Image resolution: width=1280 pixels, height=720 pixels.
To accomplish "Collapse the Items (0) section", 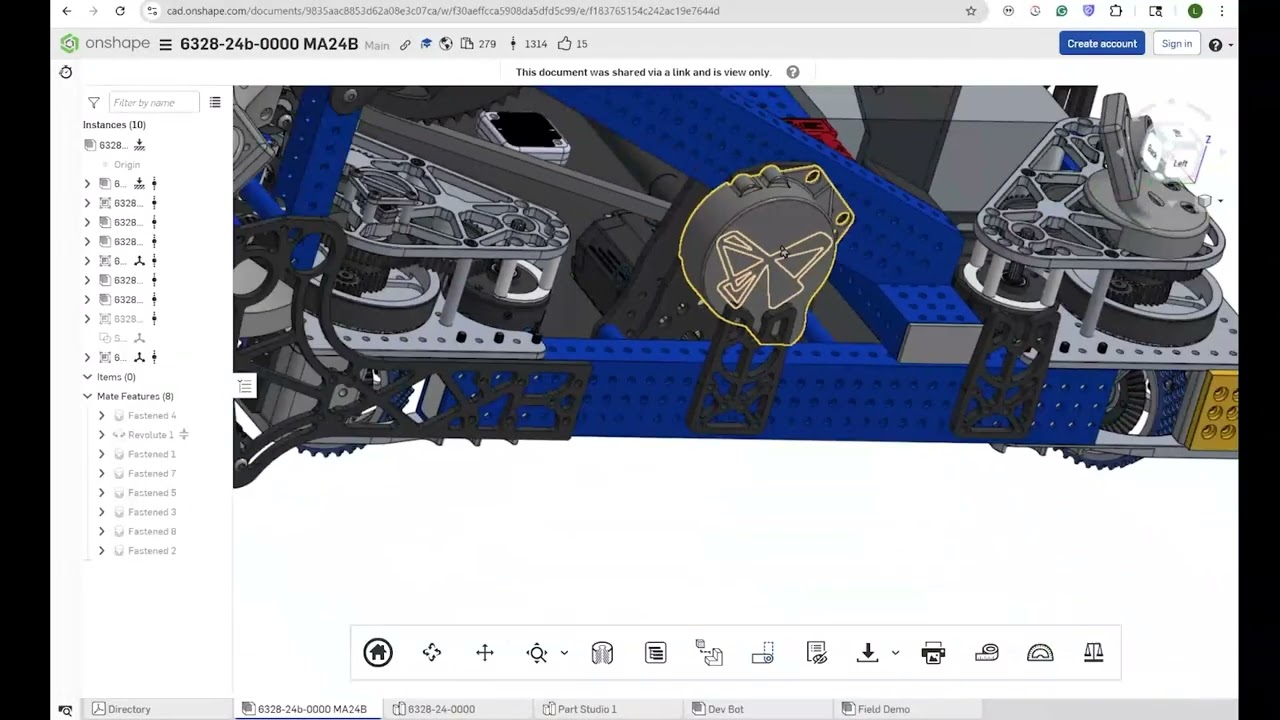I will coord(87,377).
